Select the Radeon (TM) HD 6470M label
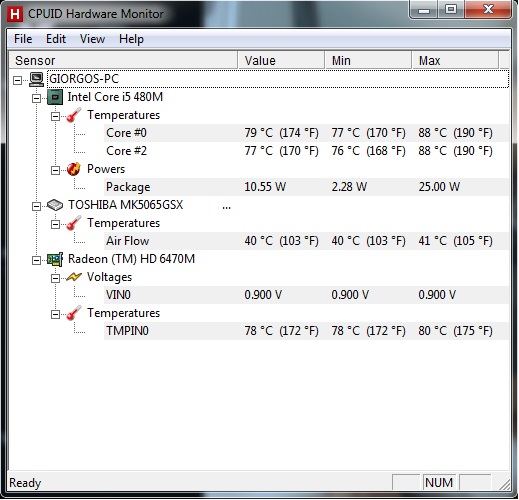This screenshot has width=519, height=500. 131,259
